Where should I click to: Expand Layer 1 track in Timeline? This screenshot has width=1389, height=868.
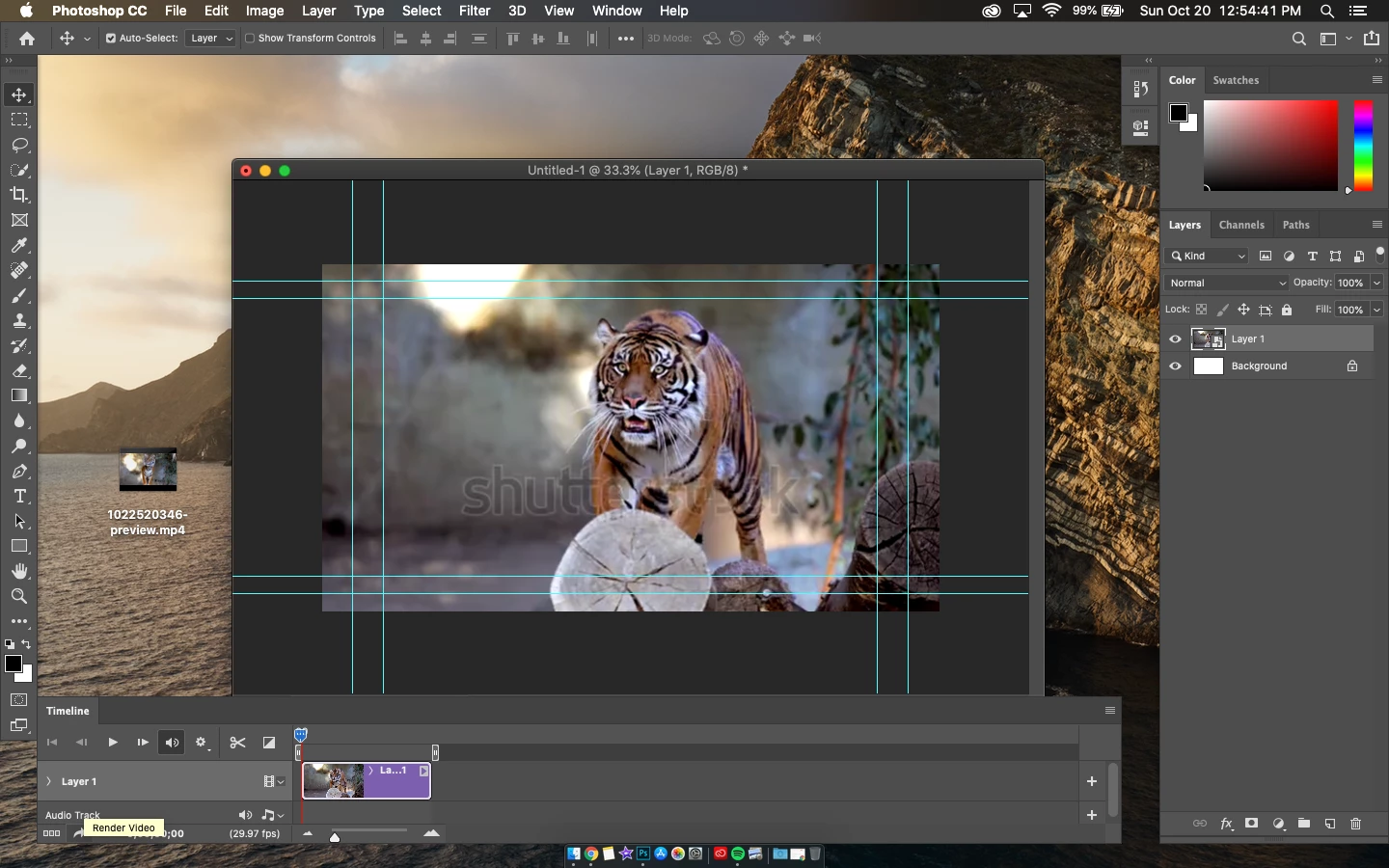48,781
